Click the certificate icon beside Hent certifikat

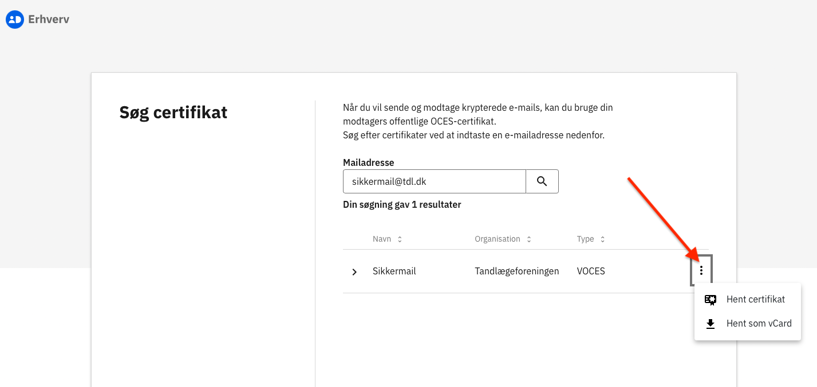point(710,299)
